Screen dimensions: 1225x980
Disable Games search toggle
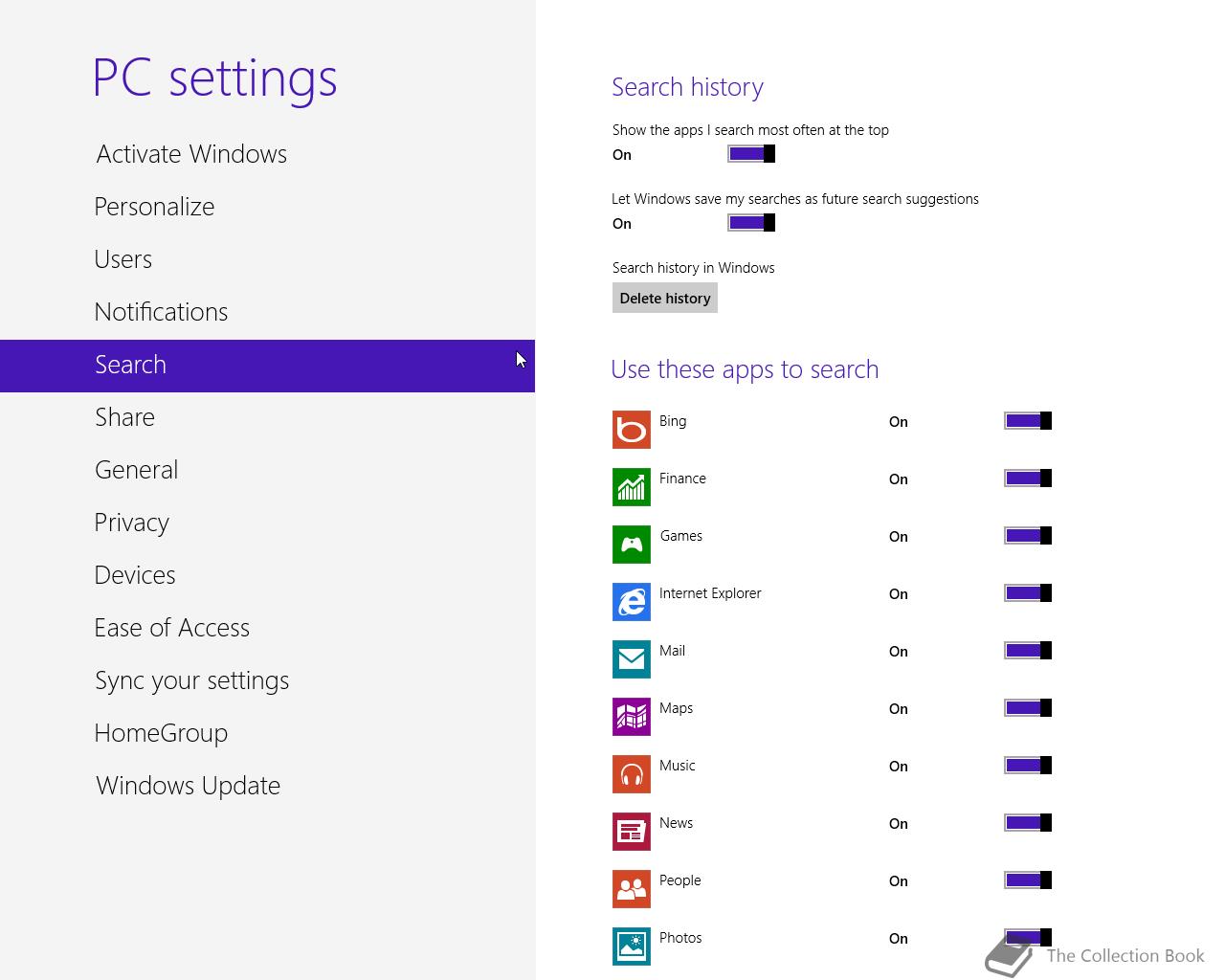tap(1028, 536)
